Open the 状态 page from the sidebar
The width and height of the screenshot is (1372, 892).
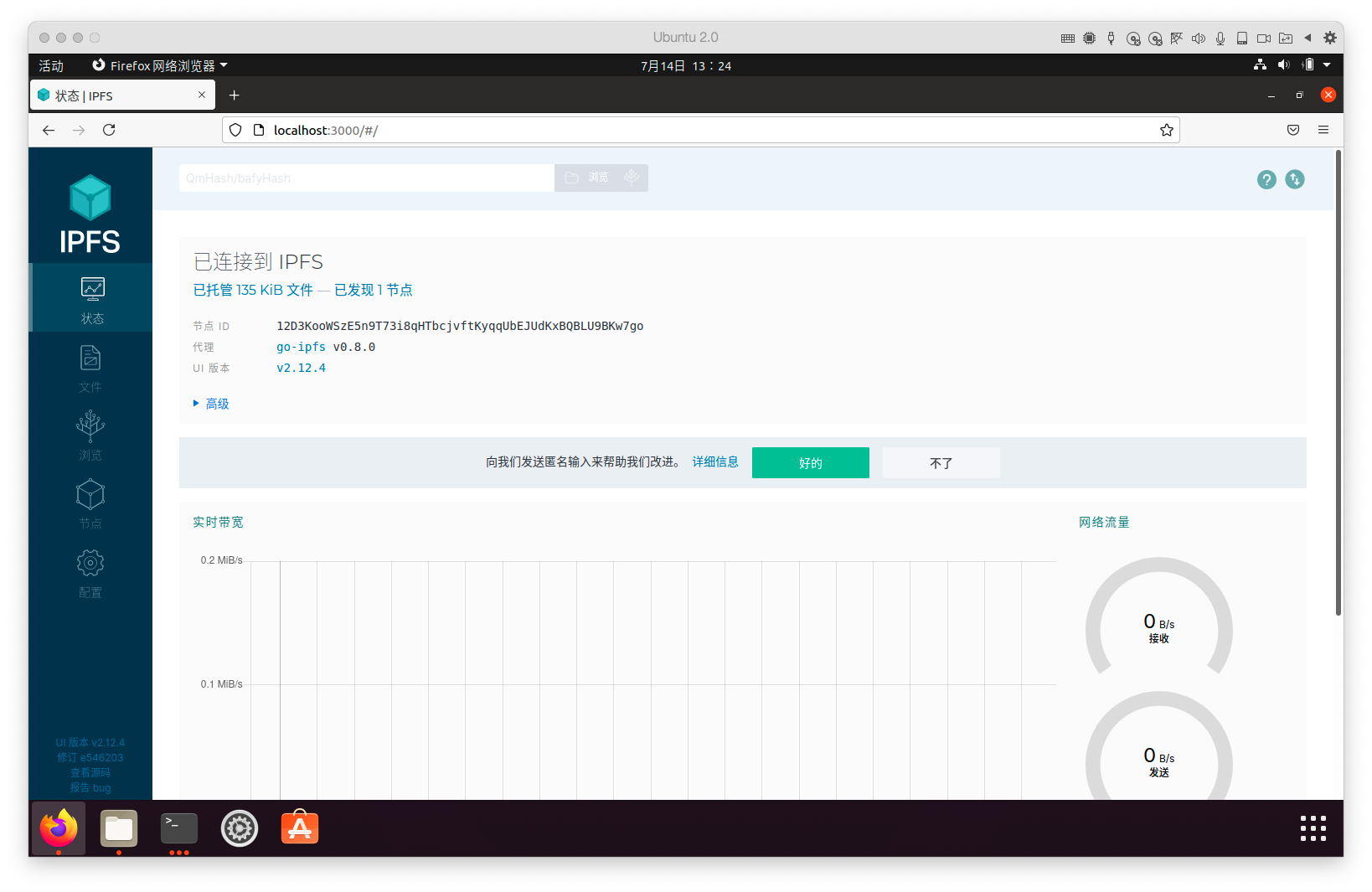(90, 297)
